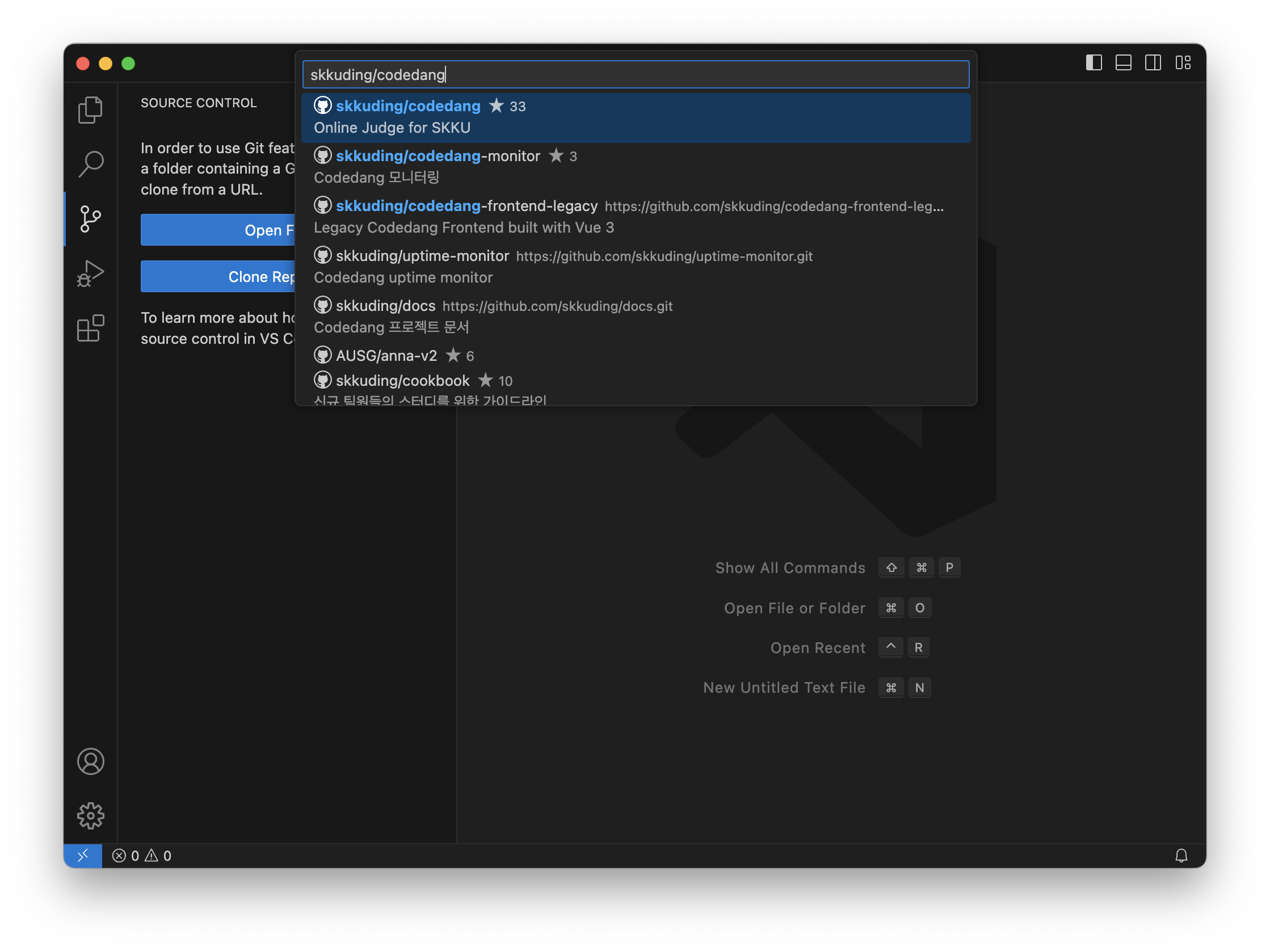Open problems via errors and warnings indicator
This screenshot has height=952, width=1270.
pos(142,856)
